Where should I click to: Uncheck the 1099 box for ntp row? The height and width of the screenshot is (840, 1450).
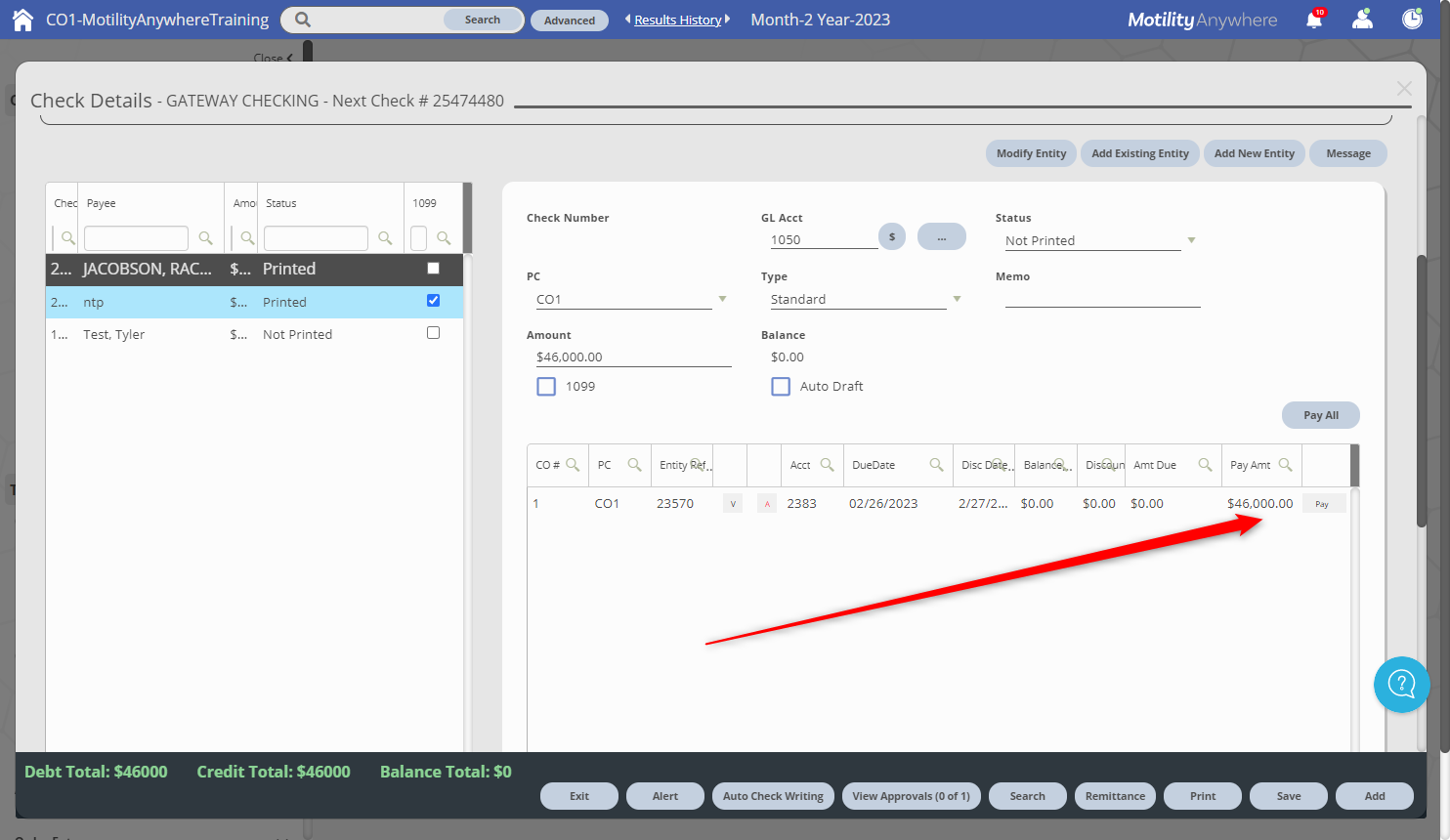(x=433, y=301)
